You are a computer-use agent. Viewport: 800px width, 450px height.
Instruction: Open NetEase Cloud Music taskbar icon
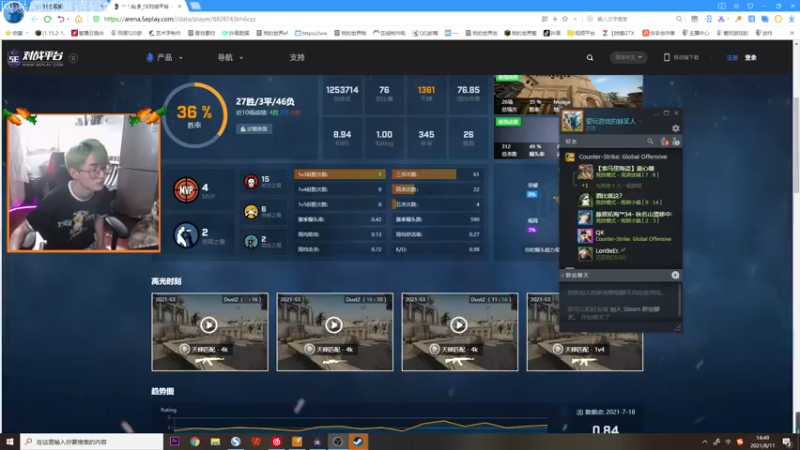coord(276,441)
